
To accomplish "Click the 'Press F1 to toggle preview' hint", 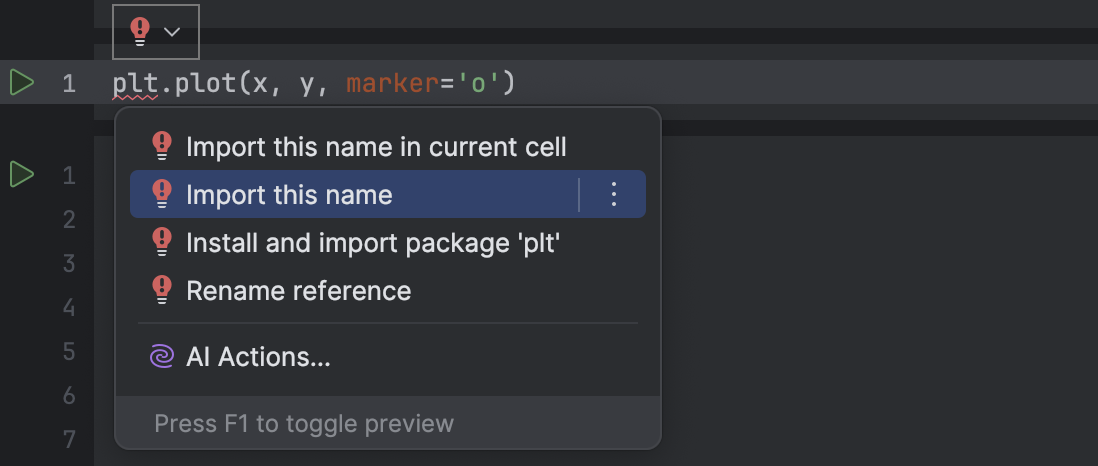I will click(x=304, y=423).
